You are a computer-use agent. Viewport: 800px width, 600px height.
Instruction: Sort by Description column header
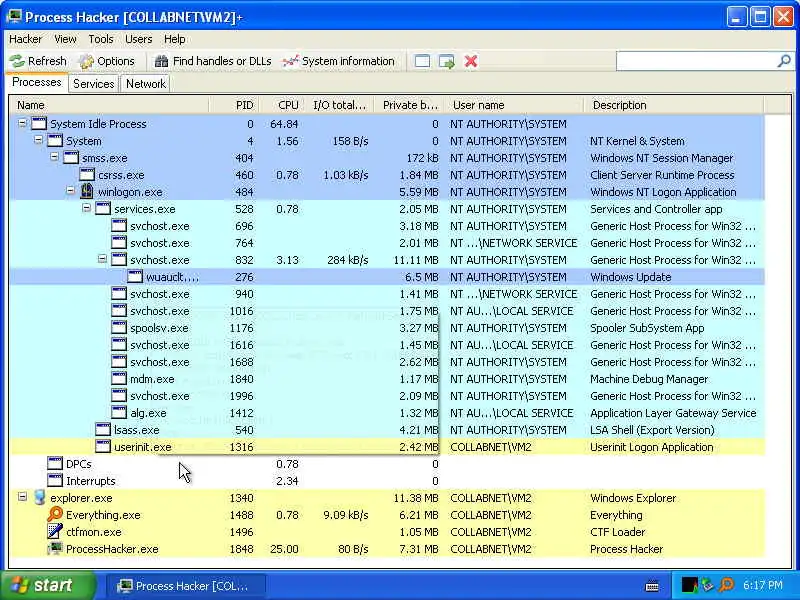673,105
